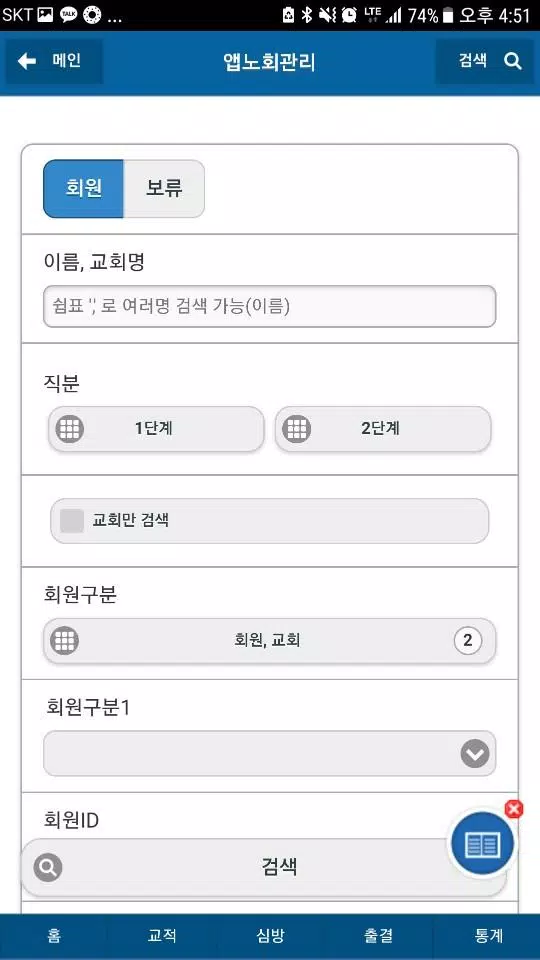Select the 회원 toggle segment
This screenshot has width=540, height=960.
(x=83, y=189)
